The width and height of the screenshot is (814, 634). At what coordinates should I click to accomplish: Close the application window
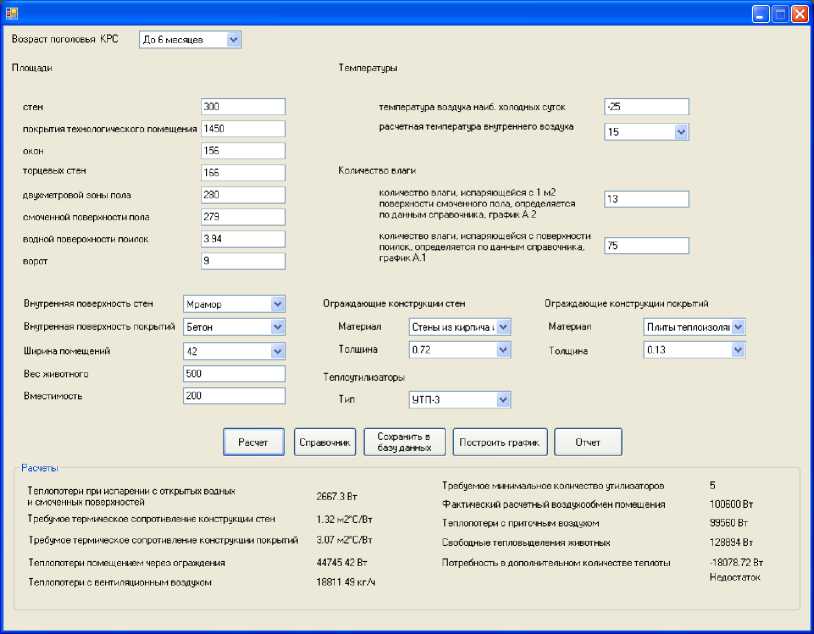click(799, 14)
